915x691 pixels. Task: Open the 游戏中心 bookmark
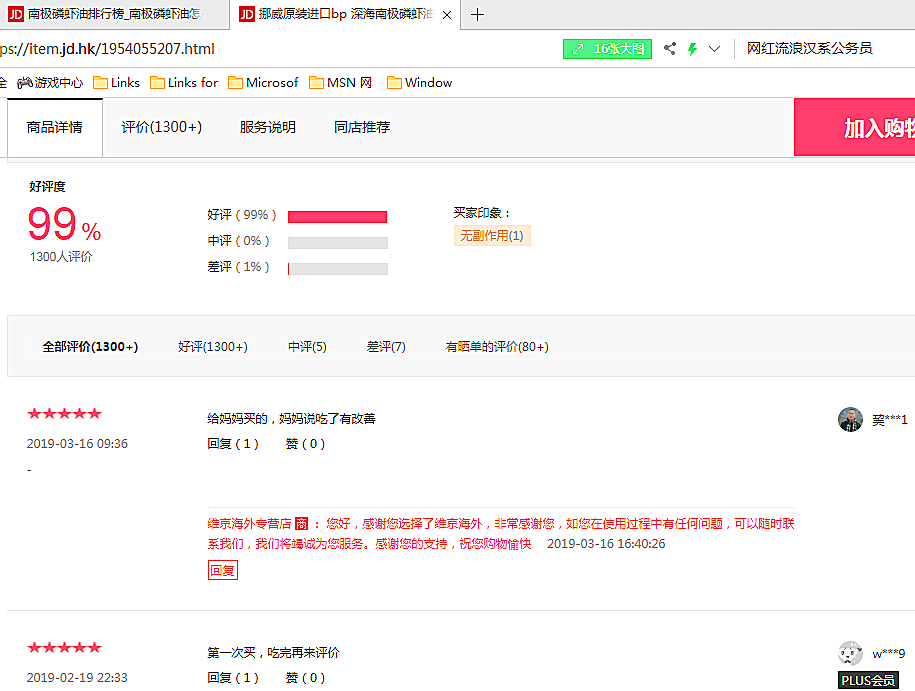[x=50, y=83]
